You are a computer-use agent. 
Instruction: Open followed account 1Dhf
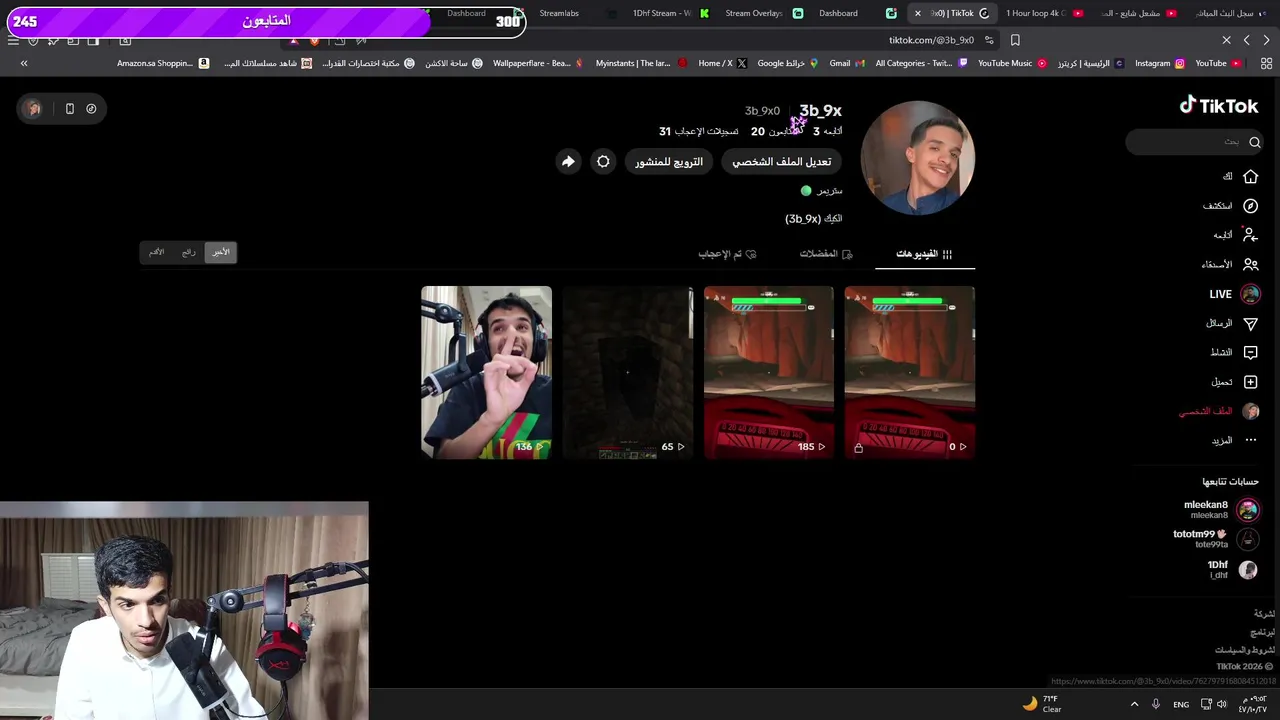point(1232,569)
